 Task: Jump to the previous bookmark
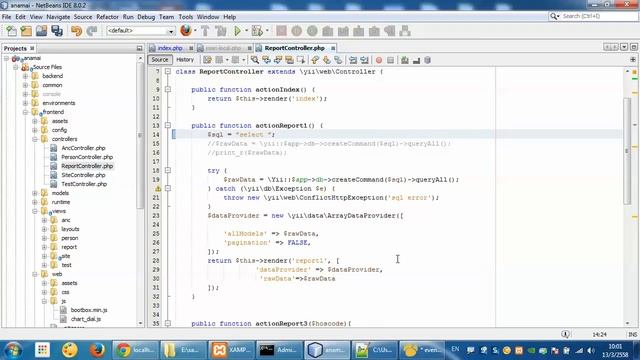click(x=315, y=60)
